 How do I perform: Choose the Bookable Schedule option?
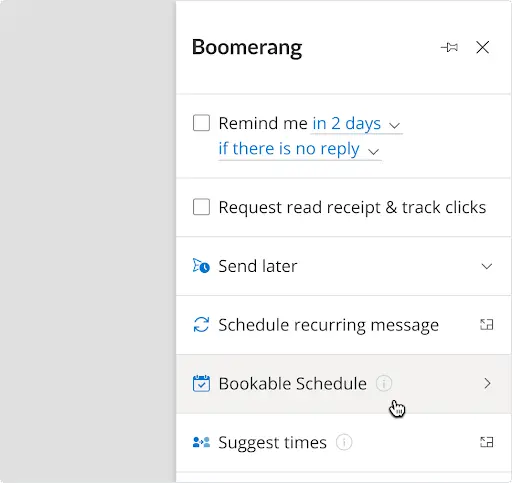pyautogui.click(x=343, y=384)
